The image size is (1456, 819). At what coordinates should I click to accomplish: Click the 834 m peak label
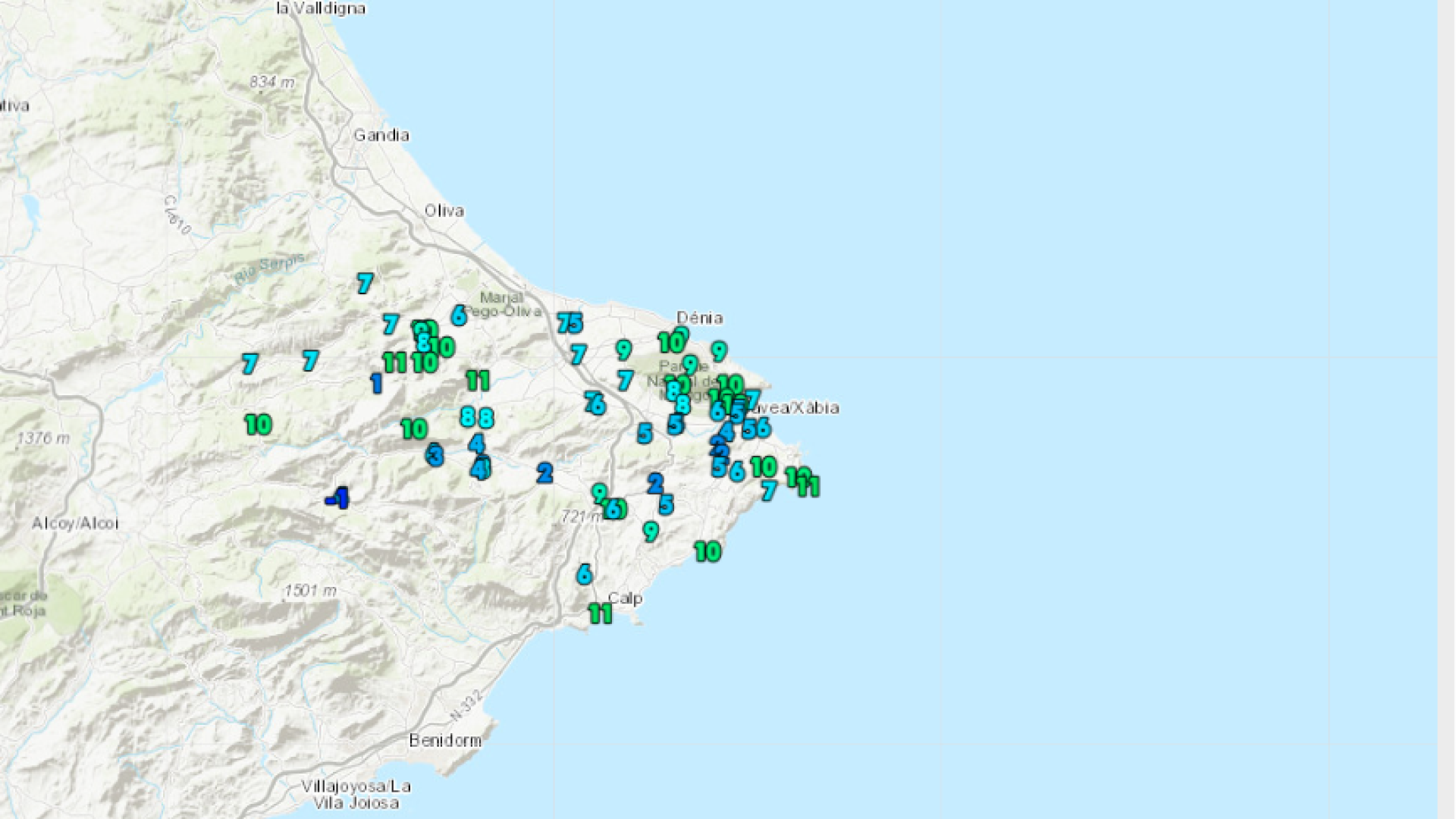271,82
